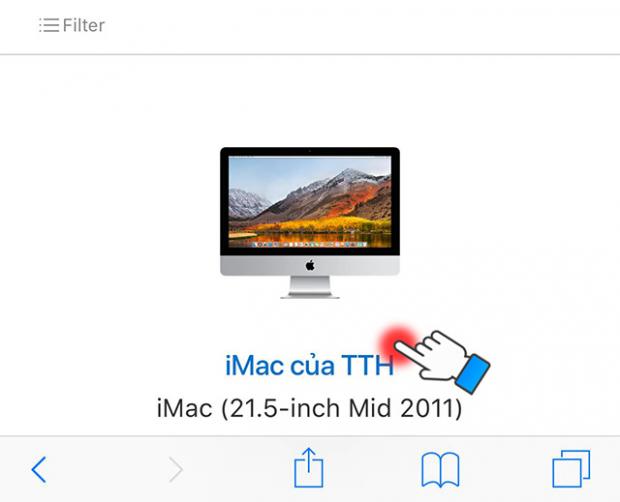Tap the grayed forward chevron

pos(175,469)
